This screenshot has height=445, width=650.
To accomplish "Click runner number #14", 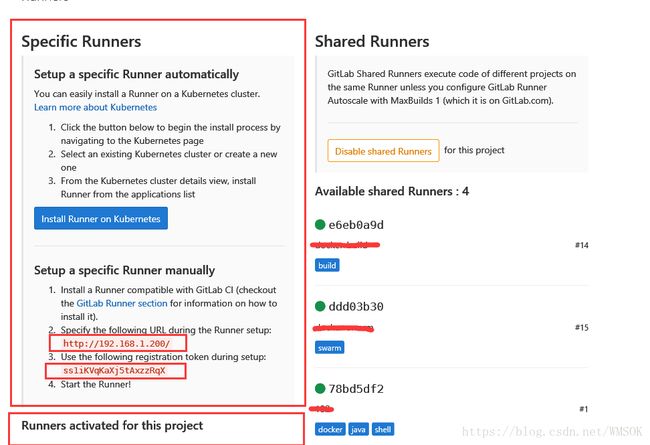I will tap(582, 245).
